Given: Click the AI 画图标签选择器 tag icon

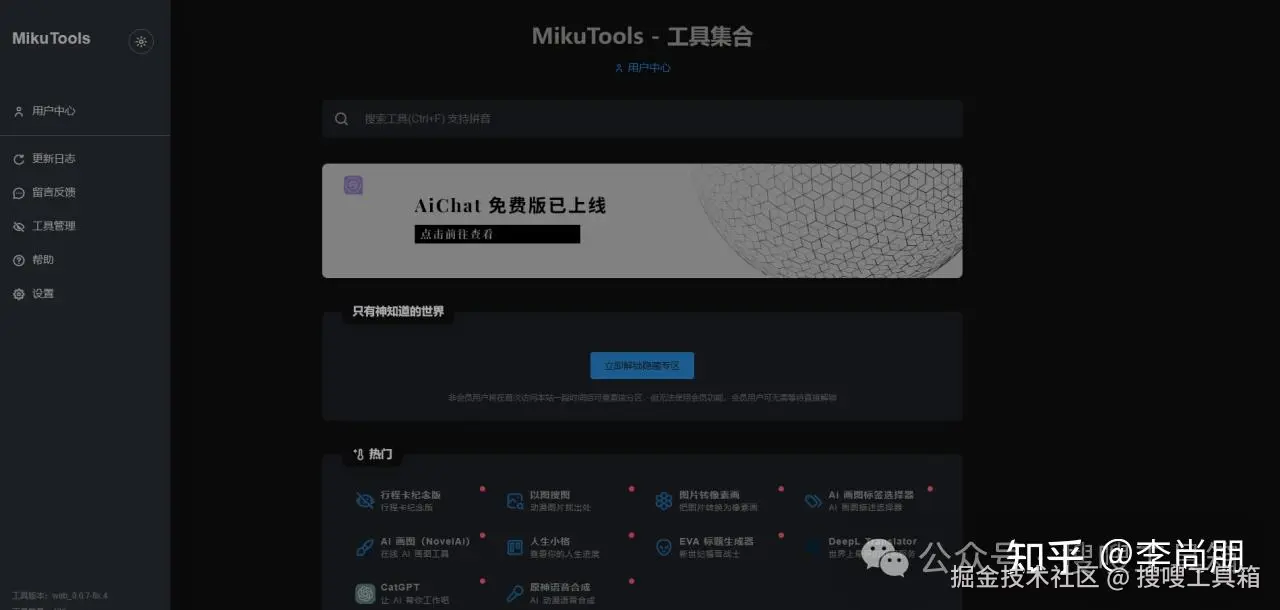Looking at the screenshot, I should coord(813,501).
